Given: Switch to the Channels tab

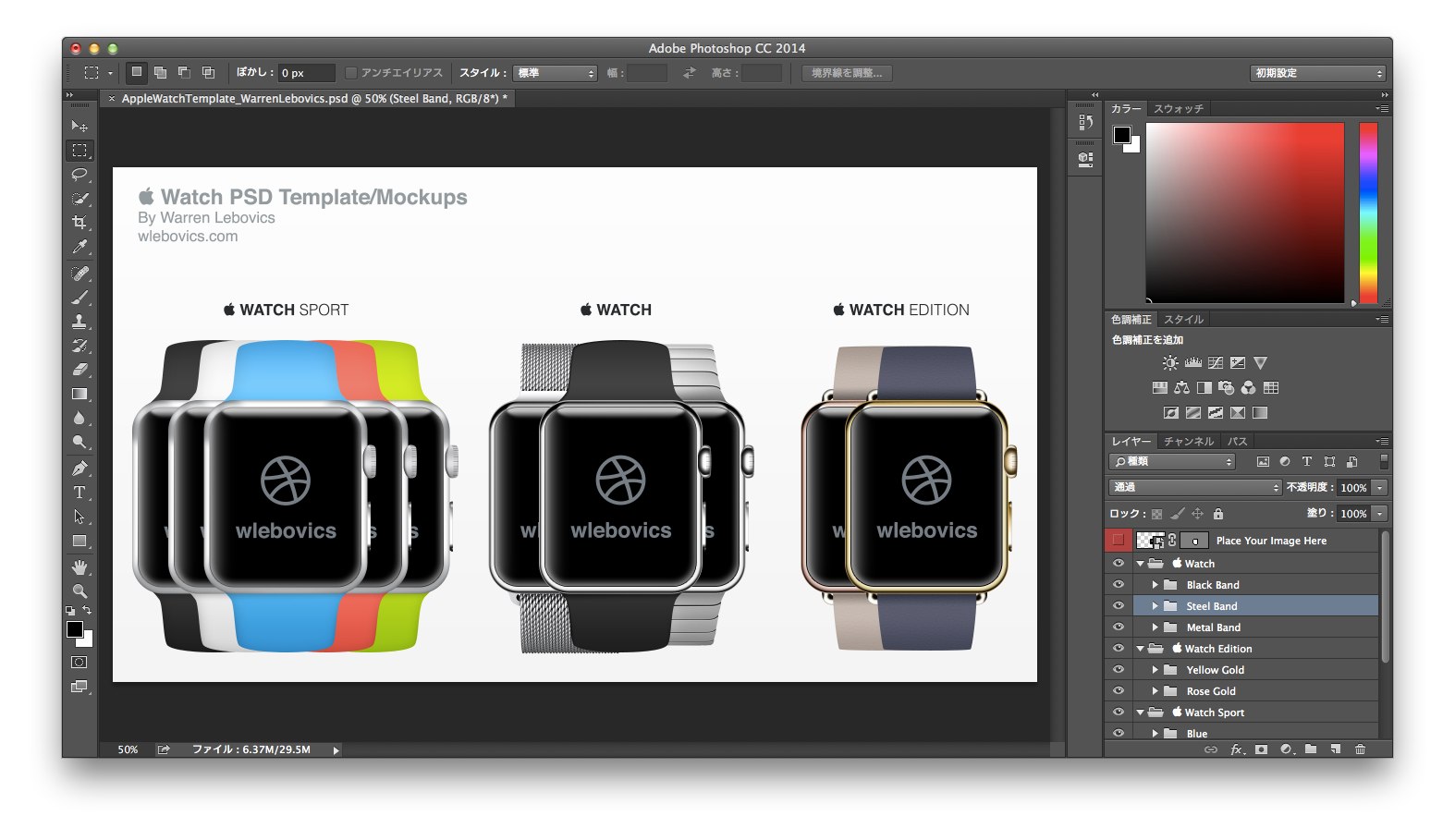Looking at the screenshot, I should coord(1189,442).
